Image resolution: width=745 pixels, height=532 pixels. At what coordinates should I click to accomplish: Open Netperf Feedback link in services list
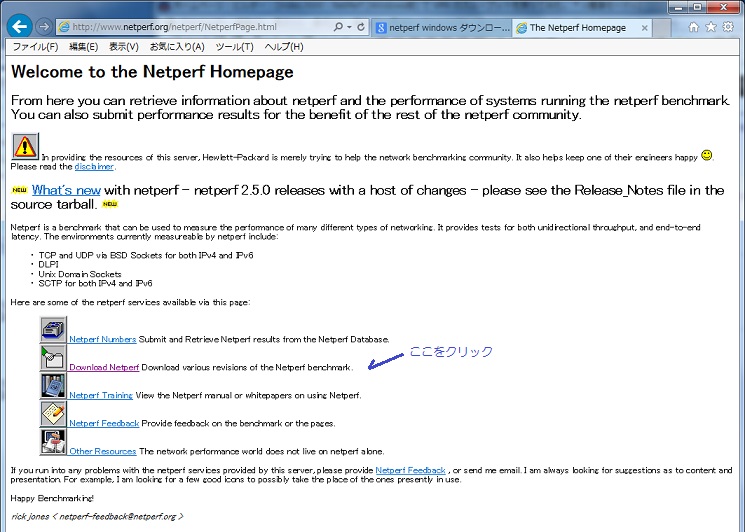tap(104, 423)
